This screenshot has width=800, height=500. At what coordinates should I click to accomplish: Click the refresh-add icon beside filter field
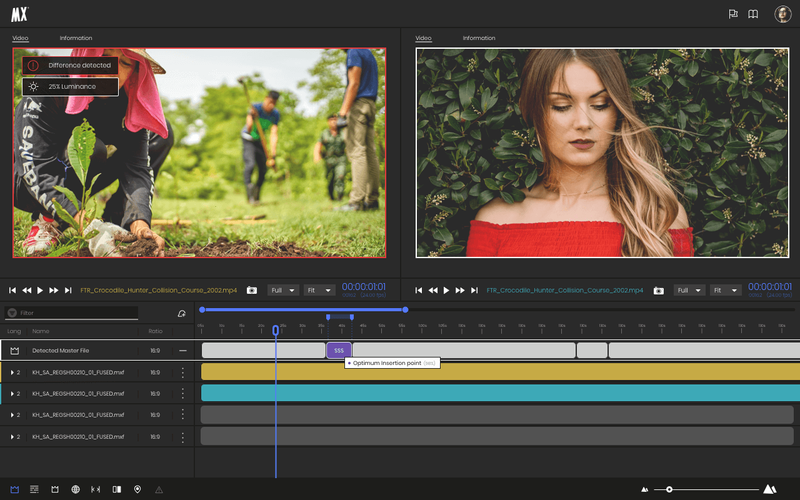click(181, 313)
